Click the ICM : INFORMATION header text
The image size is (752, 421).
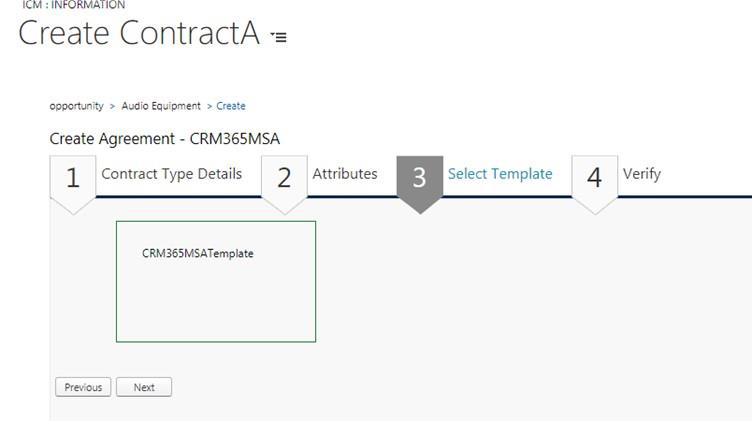(74, 5)
